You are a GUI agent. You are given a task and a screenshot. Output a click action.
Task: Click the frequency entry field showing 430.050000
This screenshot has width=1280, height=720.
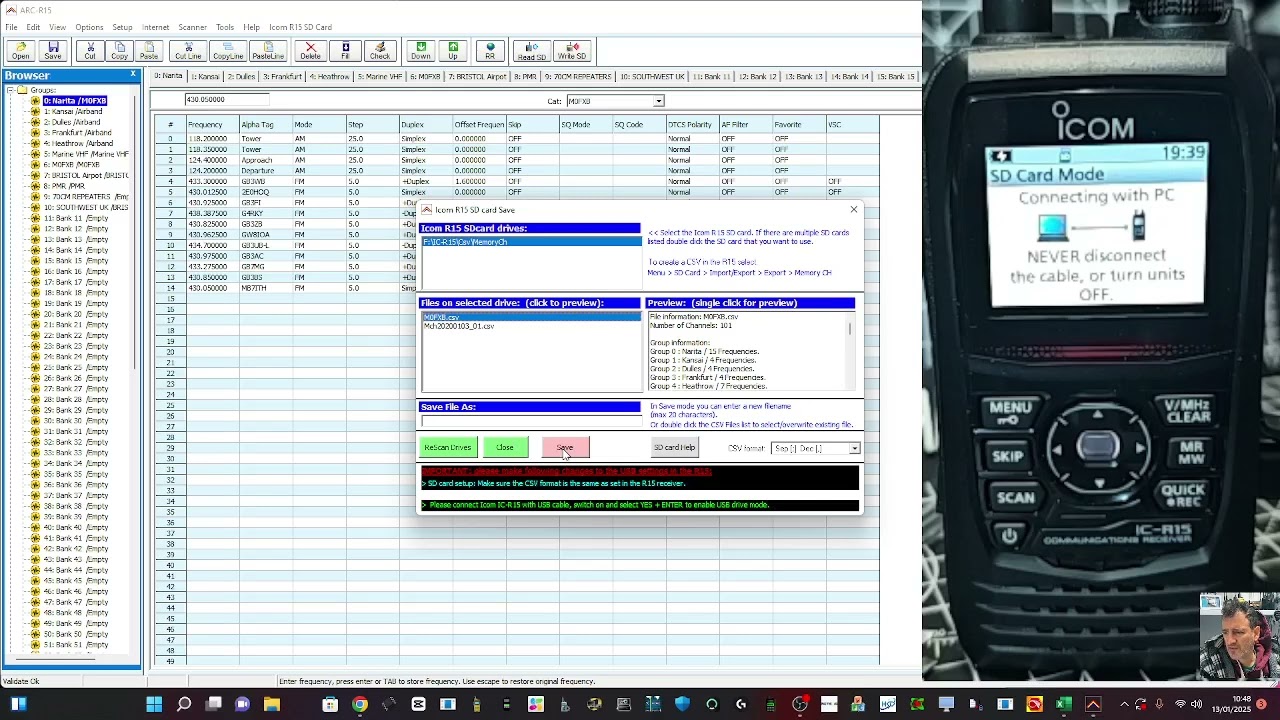[x=227, y=99]
